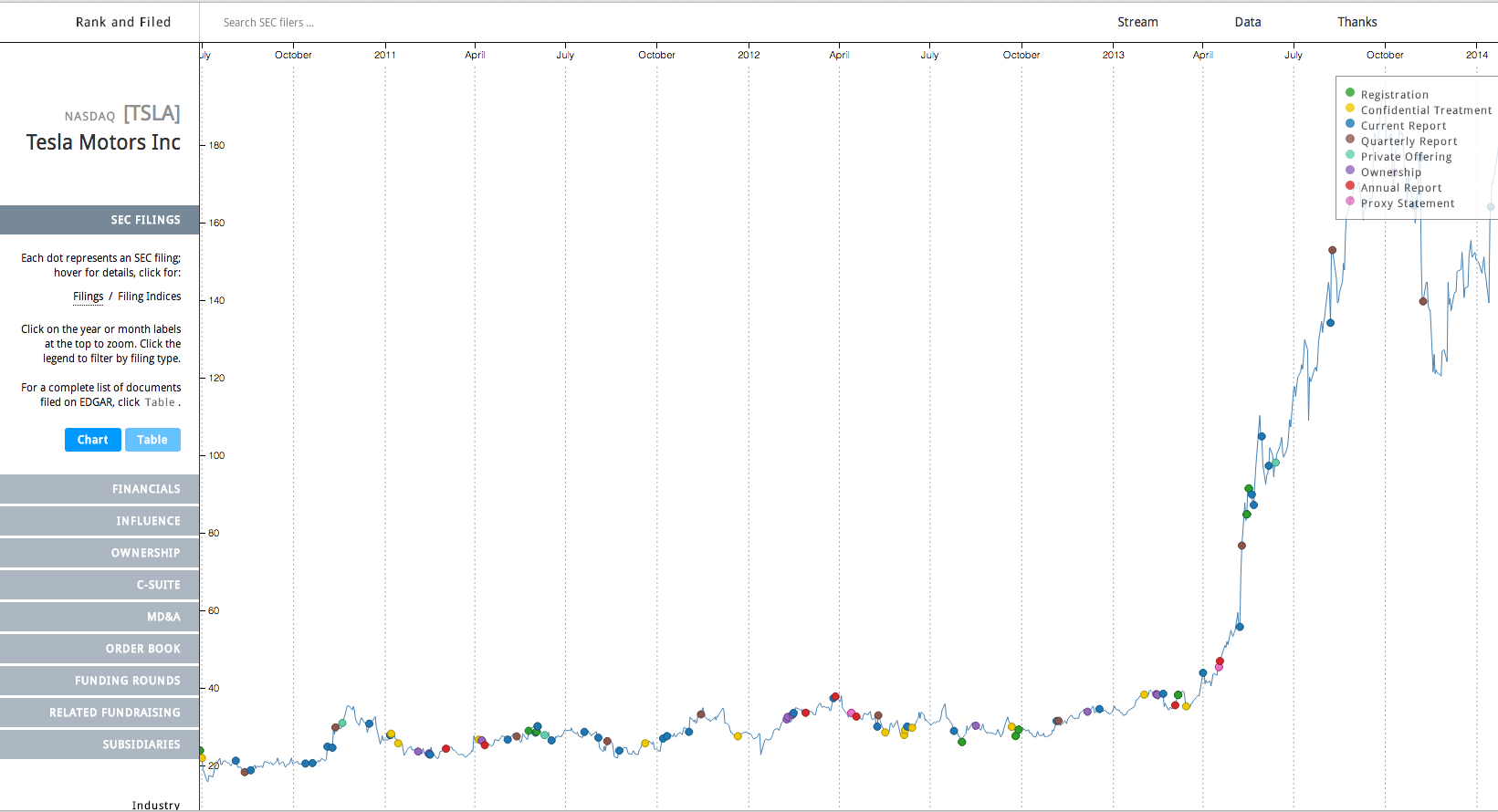Click the Filing Indices link

[149, 297]
